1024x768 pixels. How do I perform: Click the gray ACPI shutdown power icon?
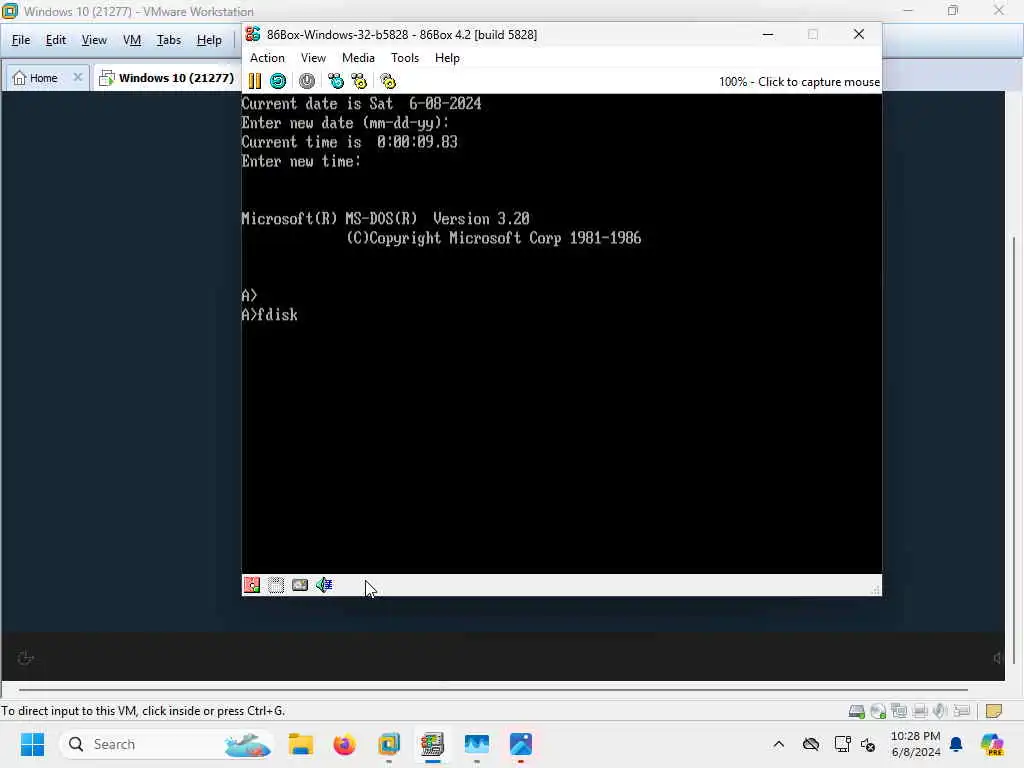pyautogui.click(x=307, y=81)
